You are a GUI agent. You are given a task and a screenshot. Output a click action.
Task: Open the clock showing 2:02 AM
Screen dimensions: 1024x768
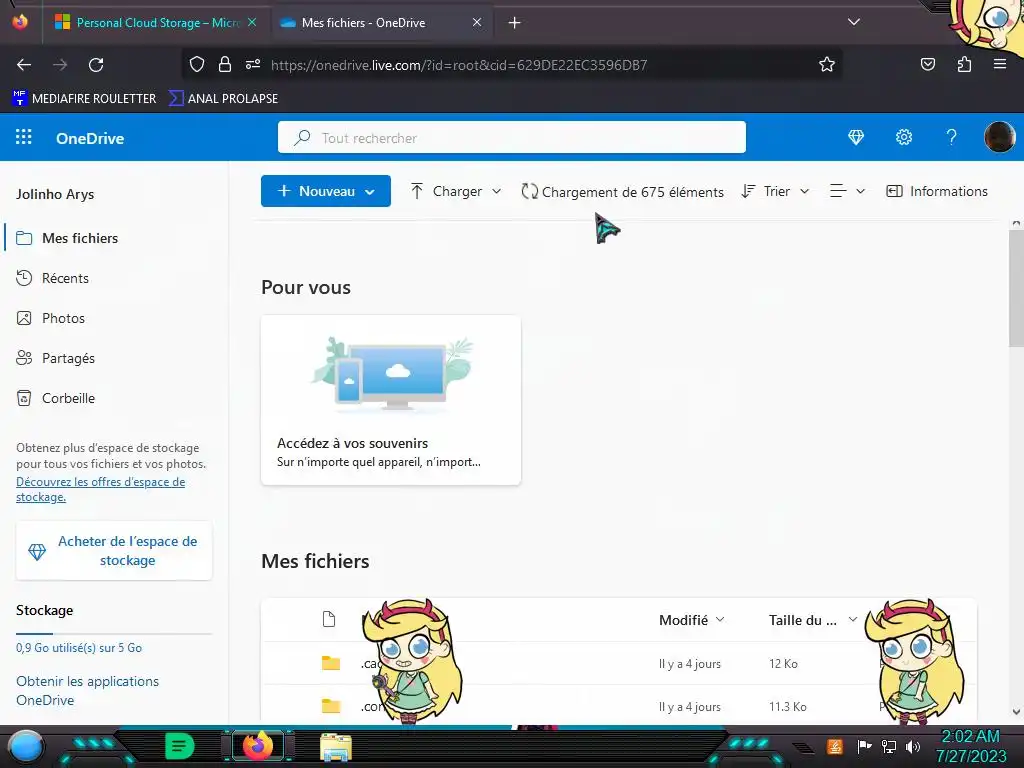[970, 746]
